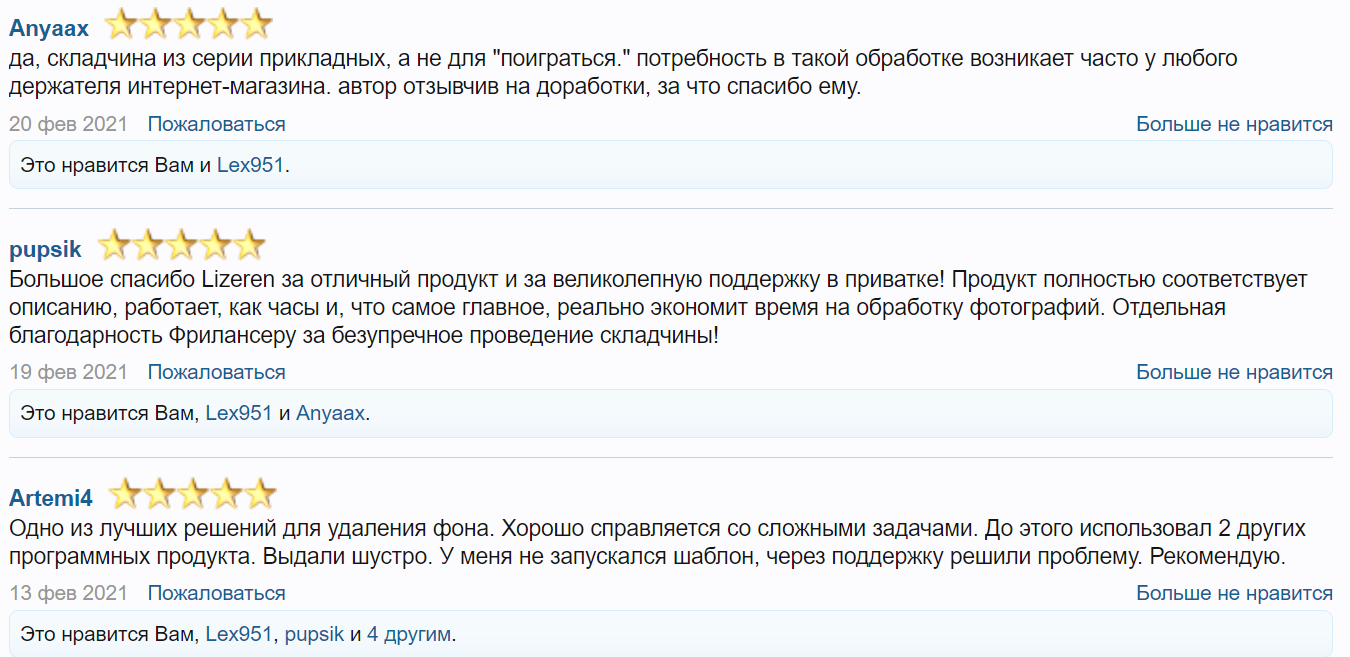This screenshot has height=657, width=1350.
Task: Open pupsik link in Artemi4's likes list
Action: 314,634
